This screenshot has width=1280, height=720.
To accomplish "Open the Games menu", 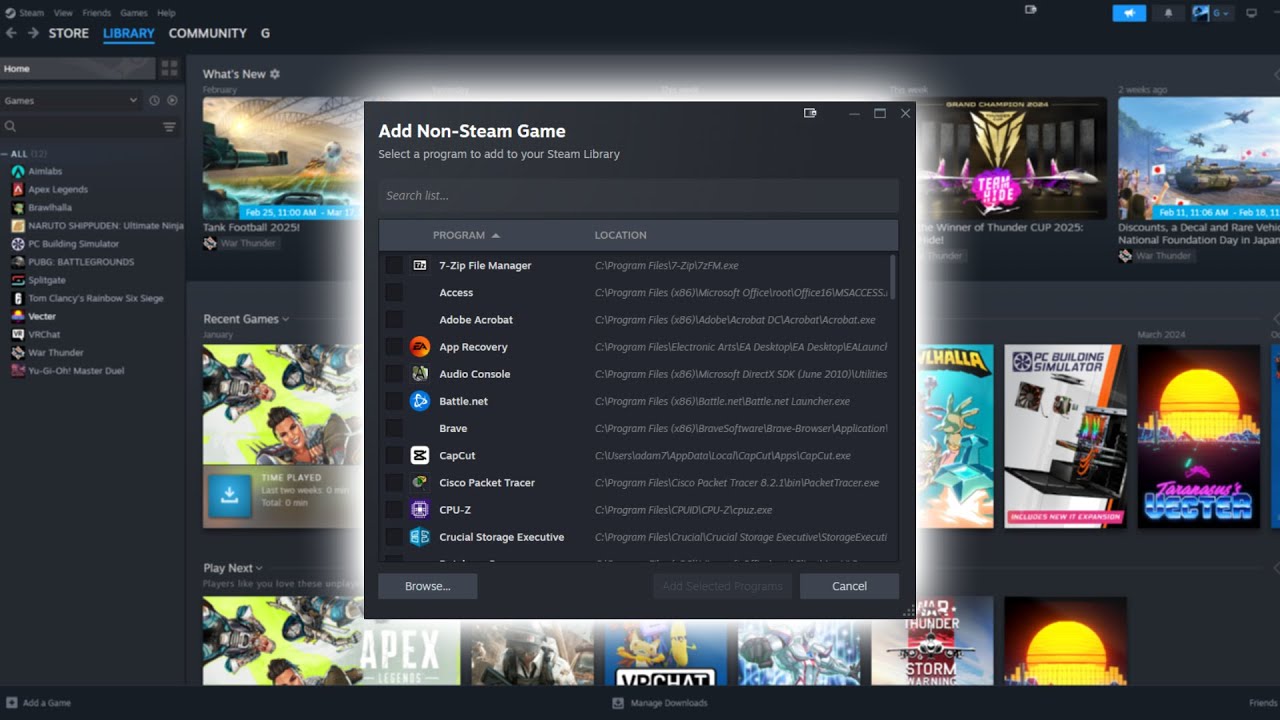I will pos(134,13).
